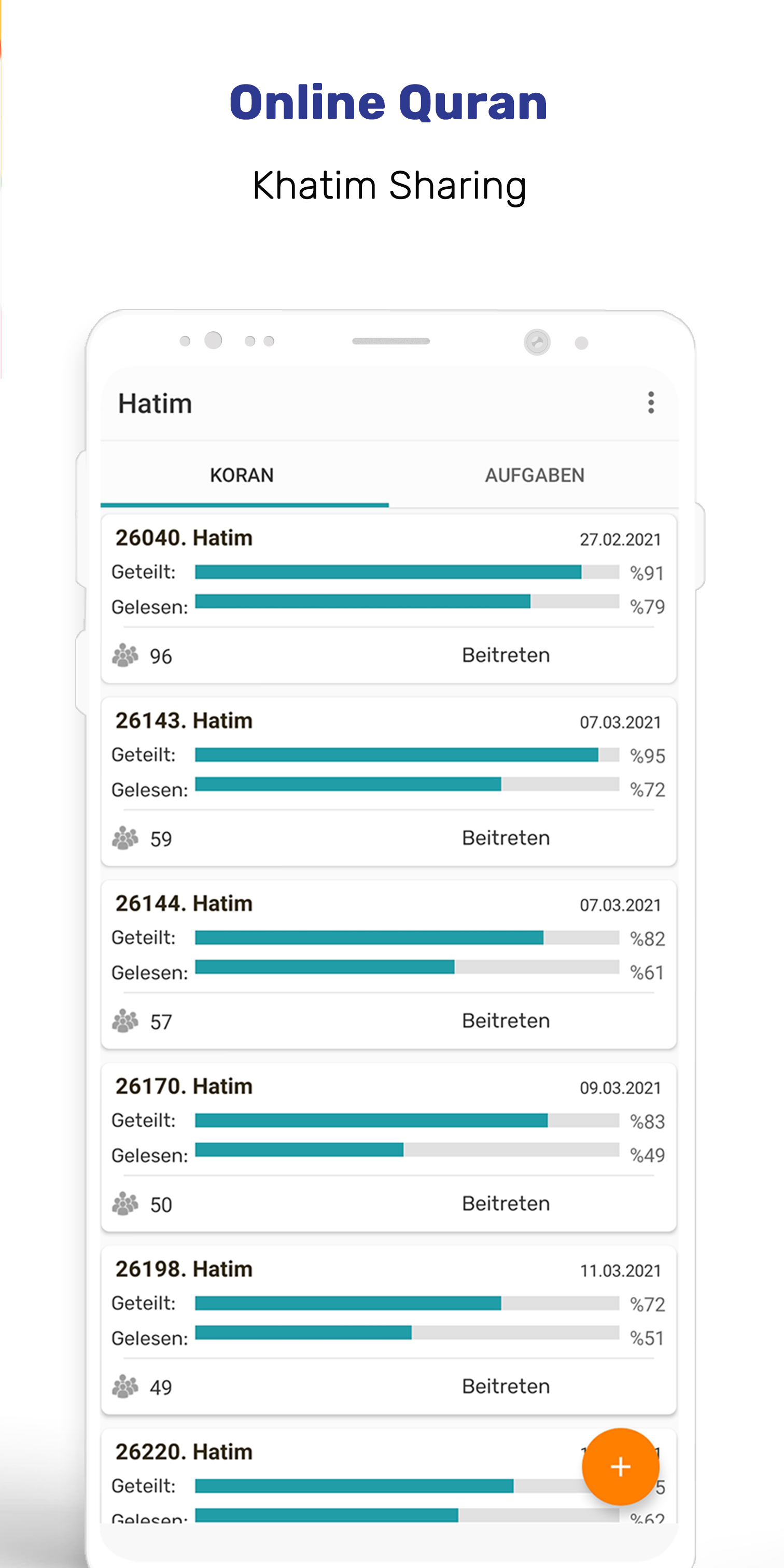Screen dimensions: 784x1568
Task: Click the %83 shared percentage
Action: pyautogui.click(x=647, y=1121)
